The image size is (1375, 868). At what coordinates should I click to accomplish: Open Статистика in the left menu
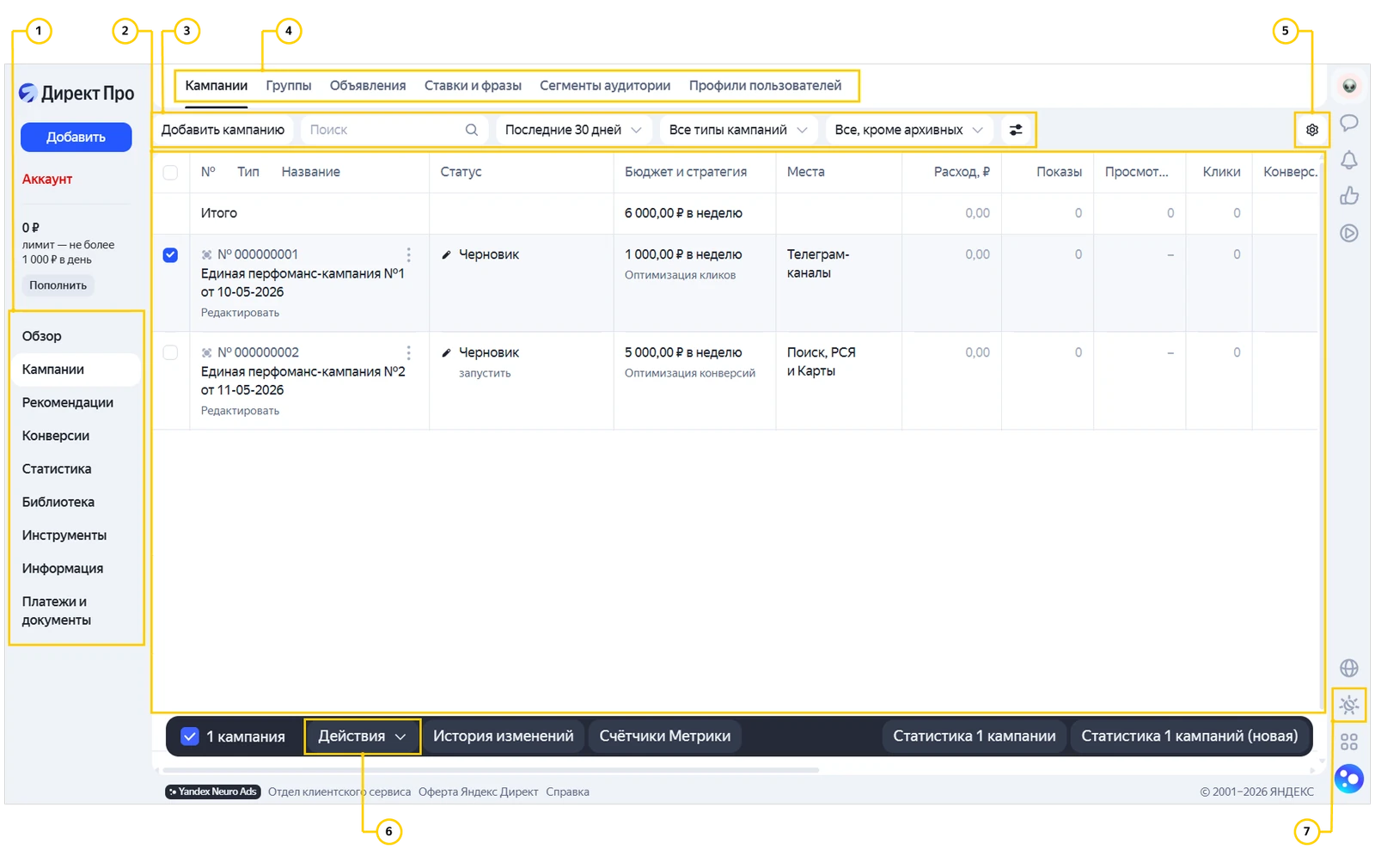click(57, 469)
